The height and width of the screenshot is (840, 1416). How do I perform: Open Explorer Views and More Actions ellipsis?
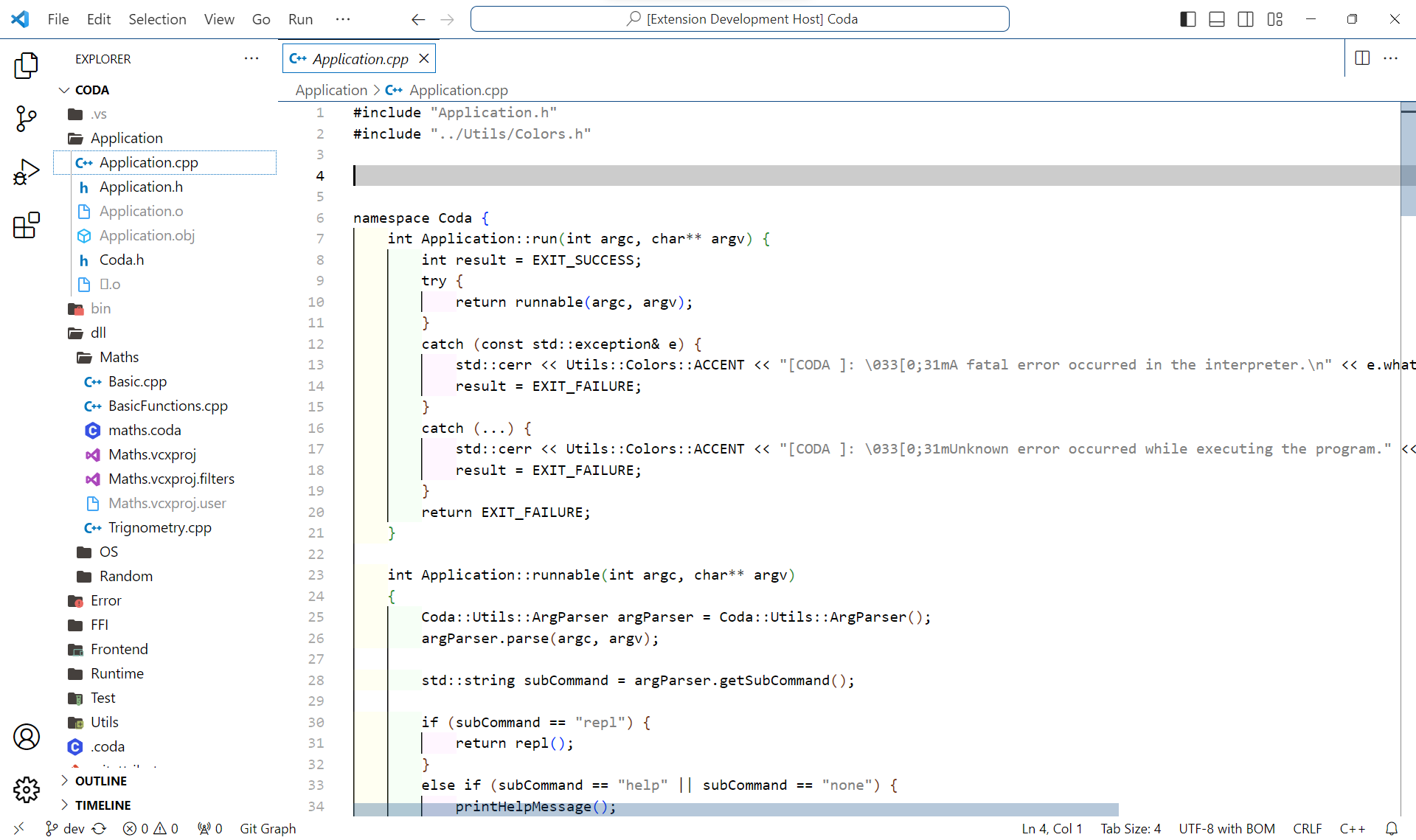point(251,58)
